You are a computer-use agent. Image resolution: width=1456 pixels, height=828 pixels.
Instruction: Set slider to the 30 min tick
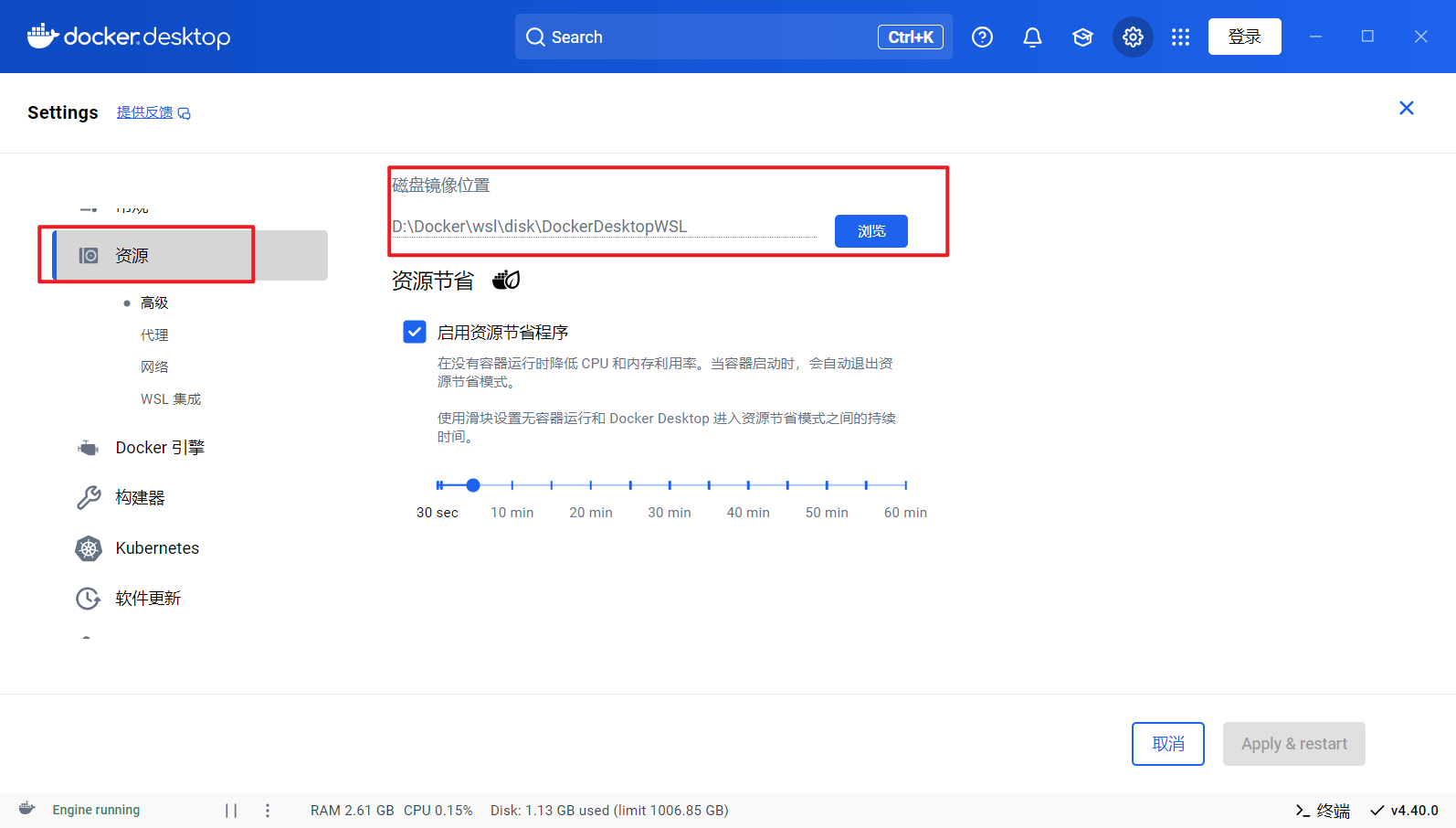click(670, 485)
